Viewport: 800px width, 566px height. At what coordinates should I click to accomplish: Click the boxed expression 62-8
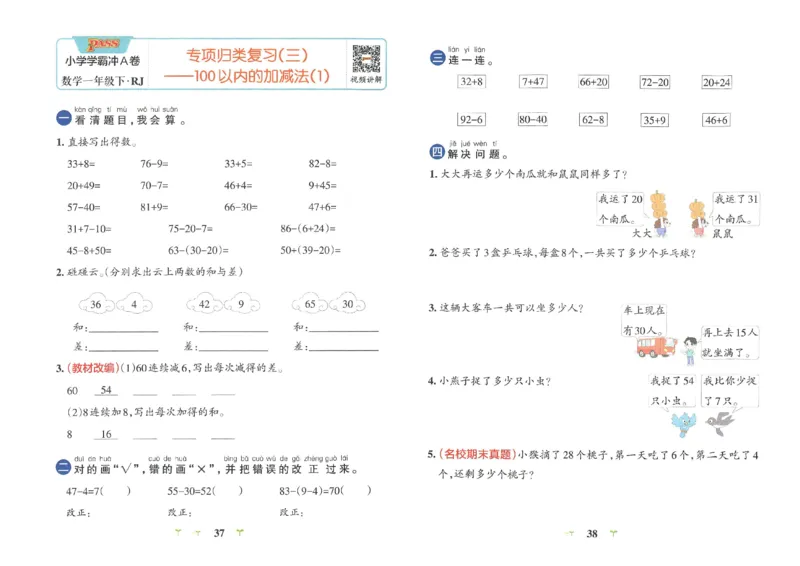point(593,119)
